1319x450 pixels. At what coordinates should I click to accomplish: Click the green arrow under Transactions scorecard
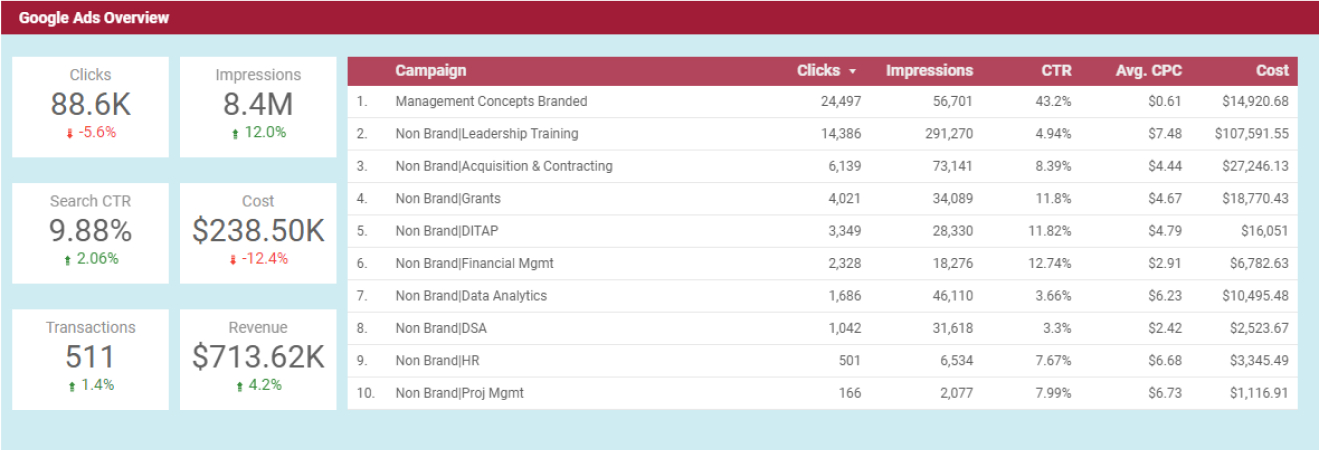pos(72,385)
